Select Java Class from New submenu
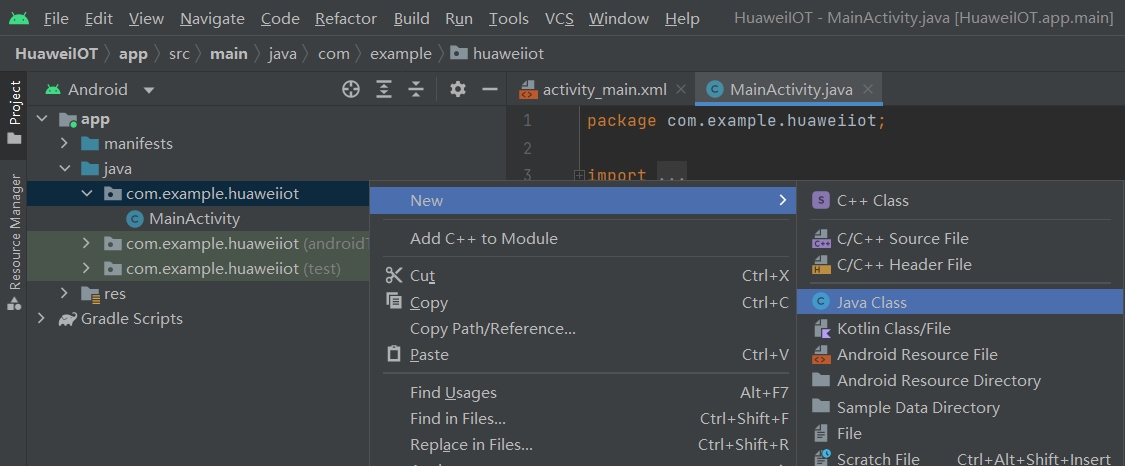This screenshot has height=466, width=1125. point(959,302)
